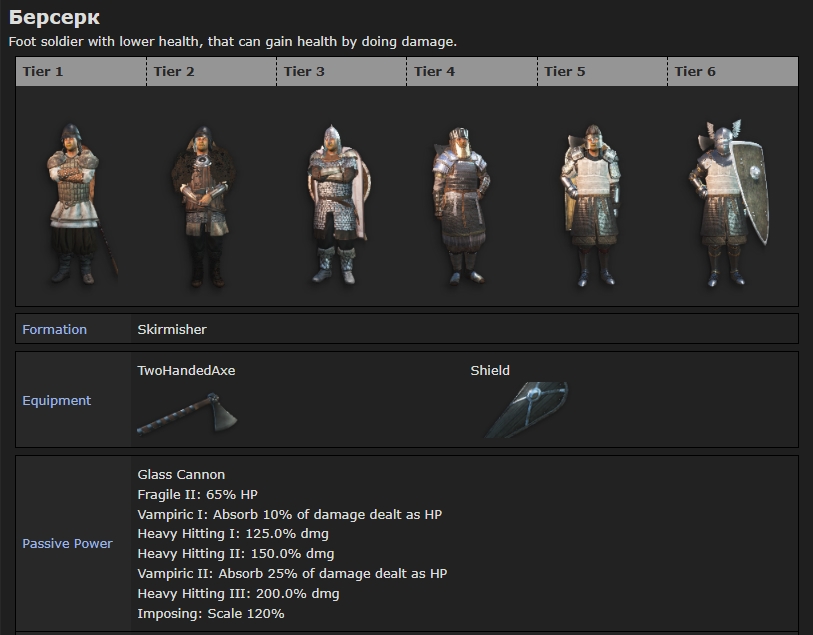Viewport: 813px width, 635px height.
Task: Click the Tier 2 column header
Action: (174, 71)
